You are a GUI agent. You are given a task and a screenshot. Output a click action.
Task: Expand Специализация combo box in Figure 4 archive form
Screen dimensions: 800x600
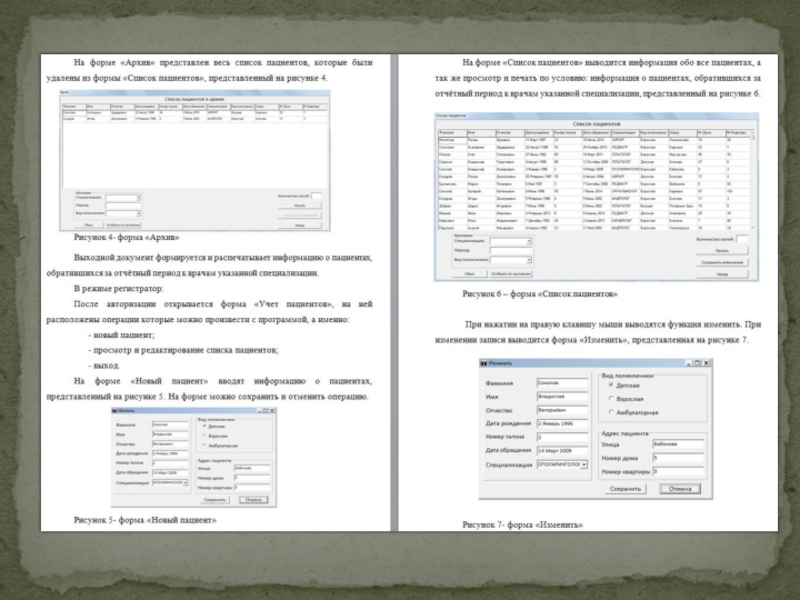(137, 198)
